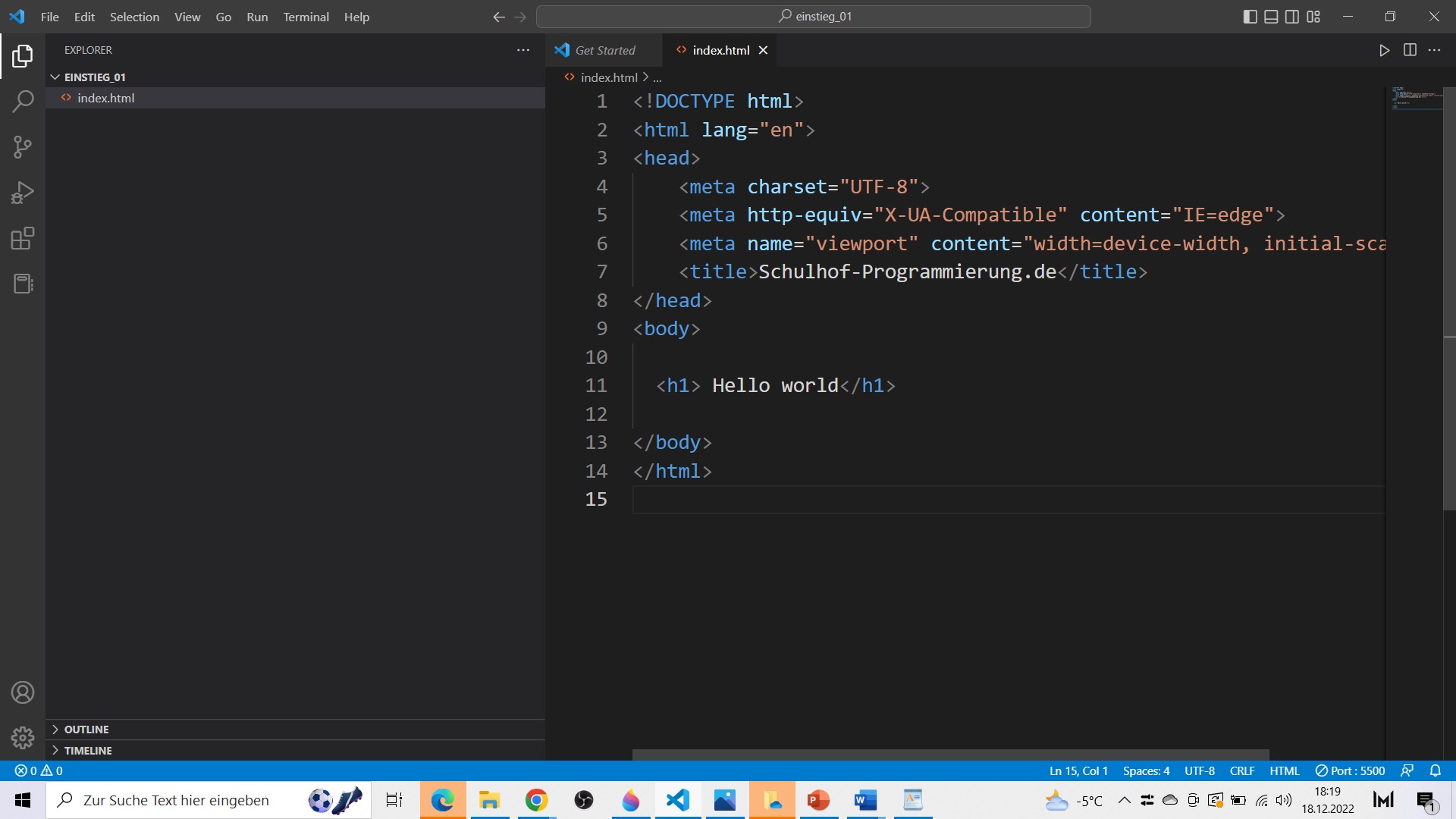Open the Accounts menu icon

[23, 692]
